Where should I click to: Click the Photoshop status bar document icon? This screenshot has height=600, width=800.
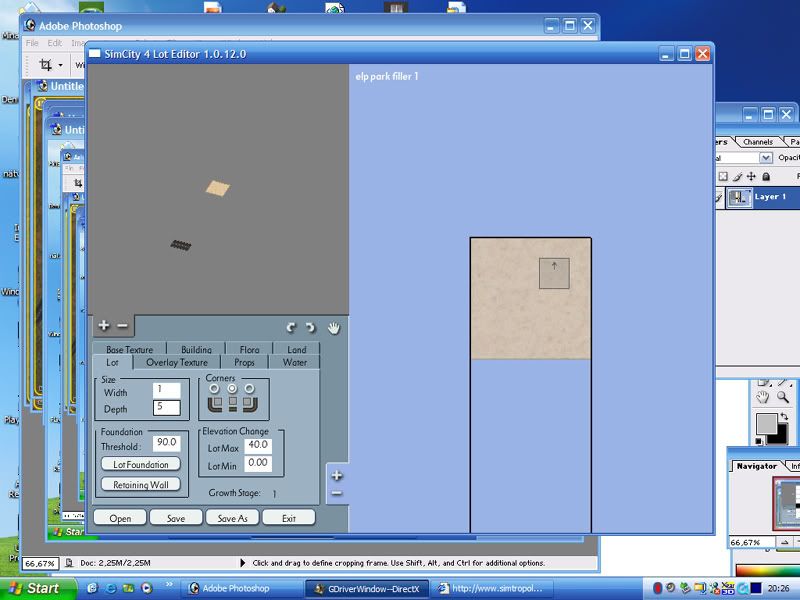click(69, 563)
